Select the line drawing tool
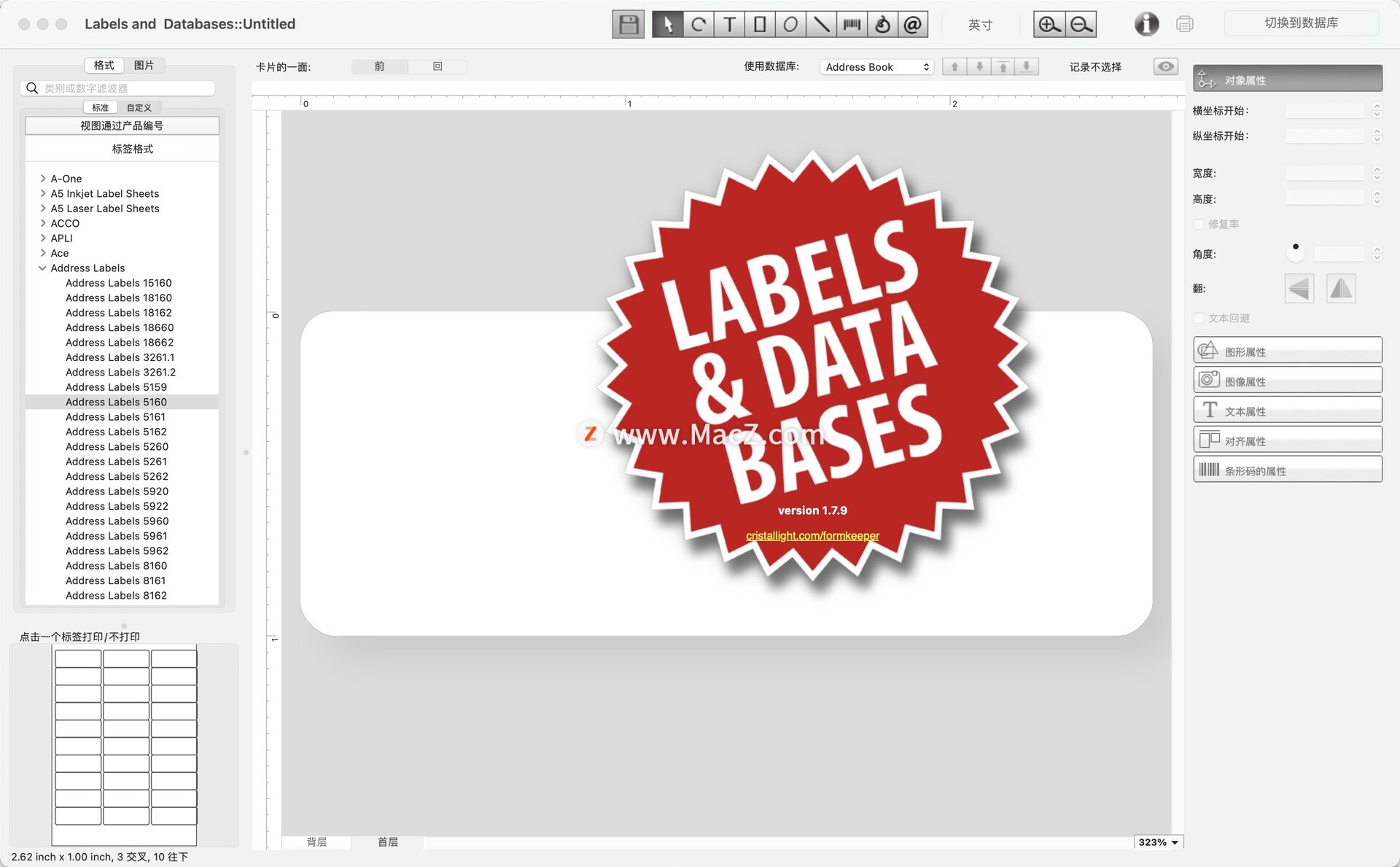Image resolution: width=1400 pixels, height=867 pixels. pos(821,25)
